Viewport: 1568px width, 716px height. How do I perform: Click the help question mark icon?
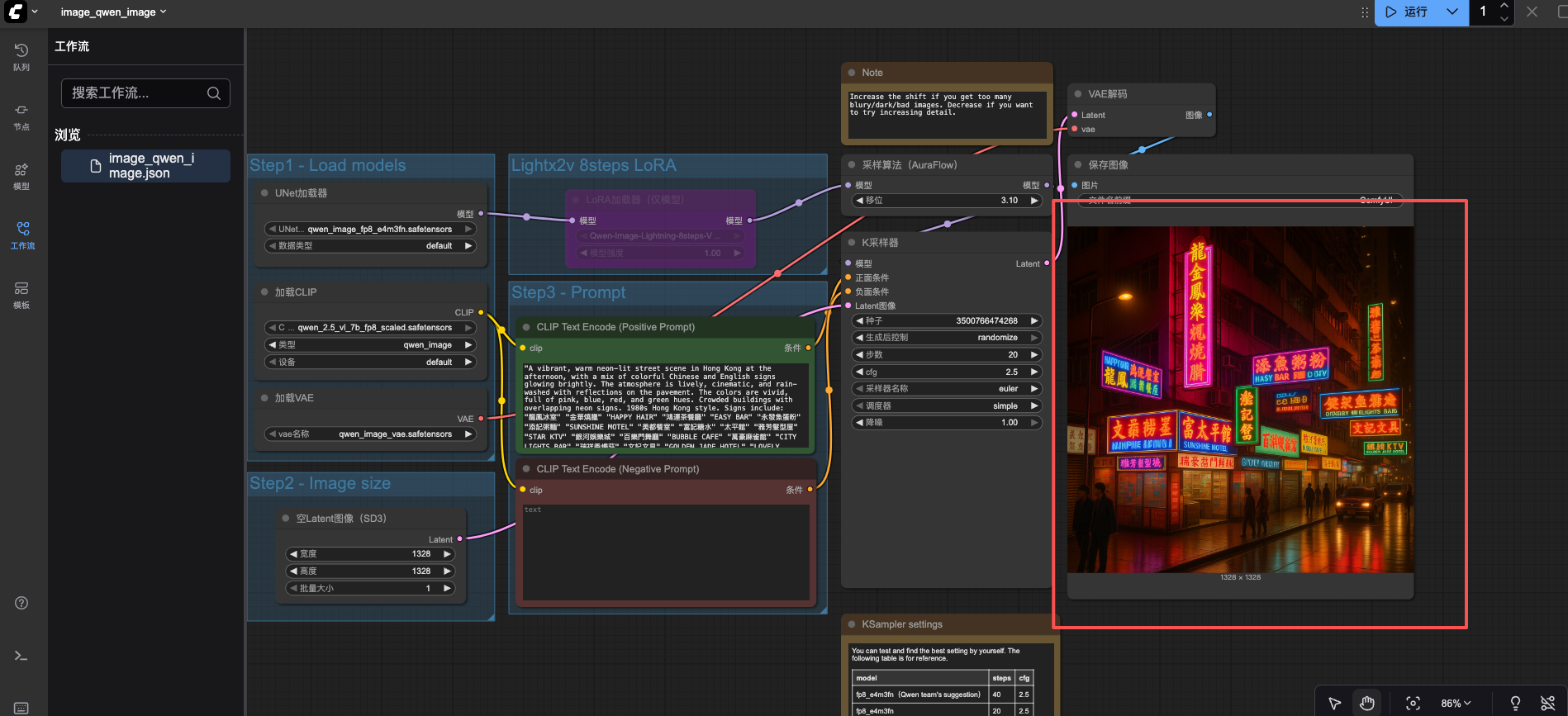[x=21, y=603]
